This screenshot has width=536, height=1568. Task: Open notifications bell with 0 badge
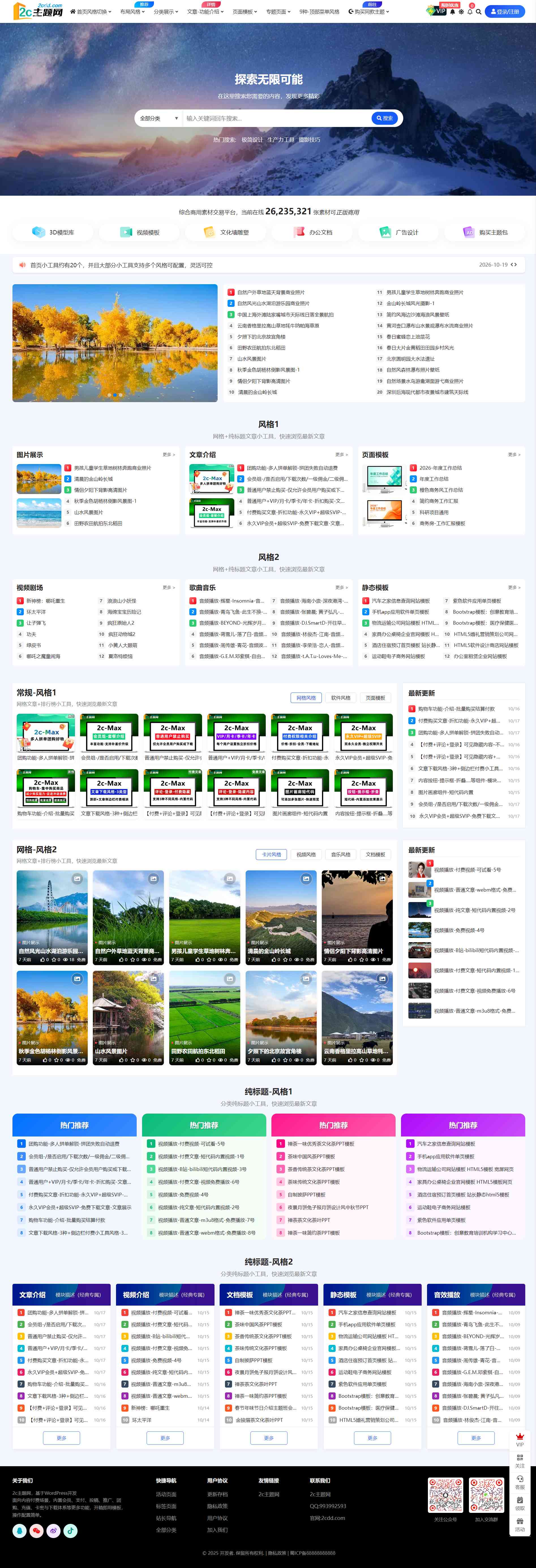469,12
